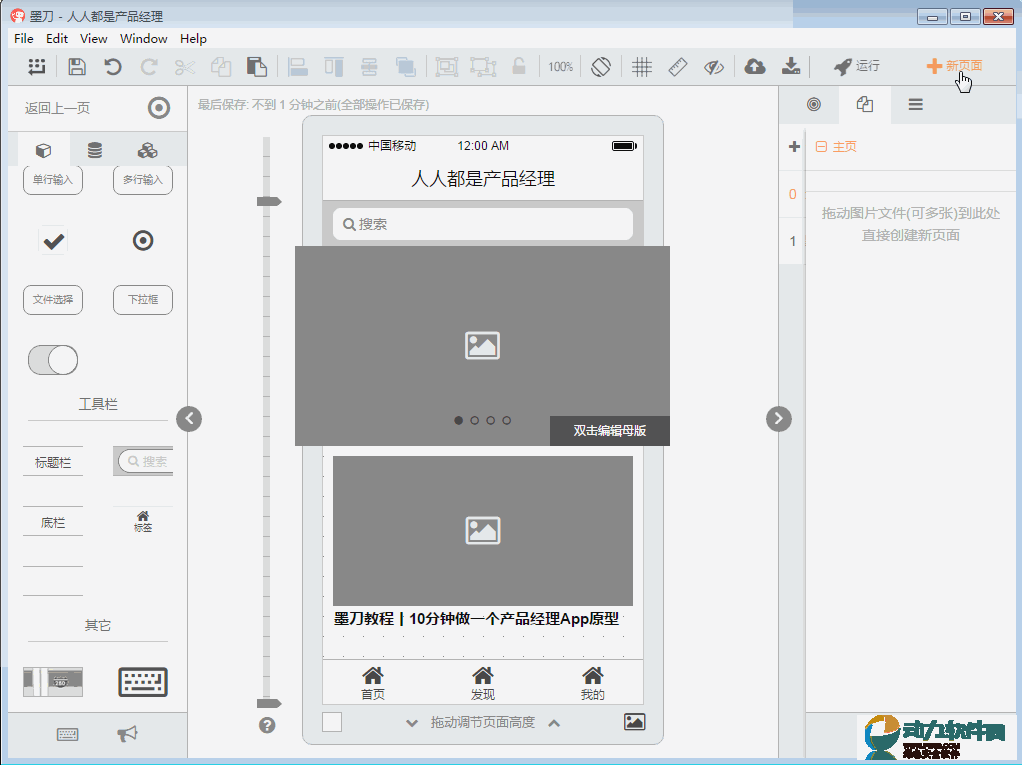This screenshot has width=1022, height=765.
Task: Click the group elements icon
Action: (x=446, y=66)
